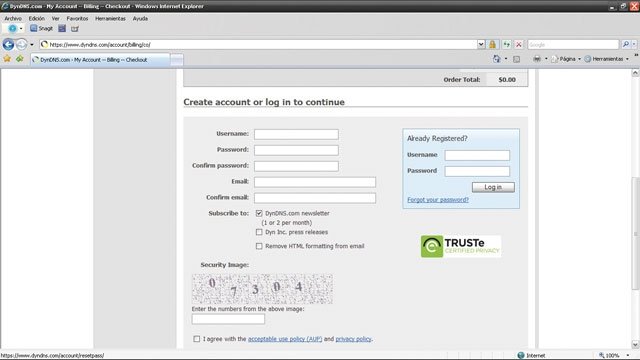The width and height of the screenshot is (640, 360).
Task: Click the vertical scrollbar thumb
Action: (635, 233)
